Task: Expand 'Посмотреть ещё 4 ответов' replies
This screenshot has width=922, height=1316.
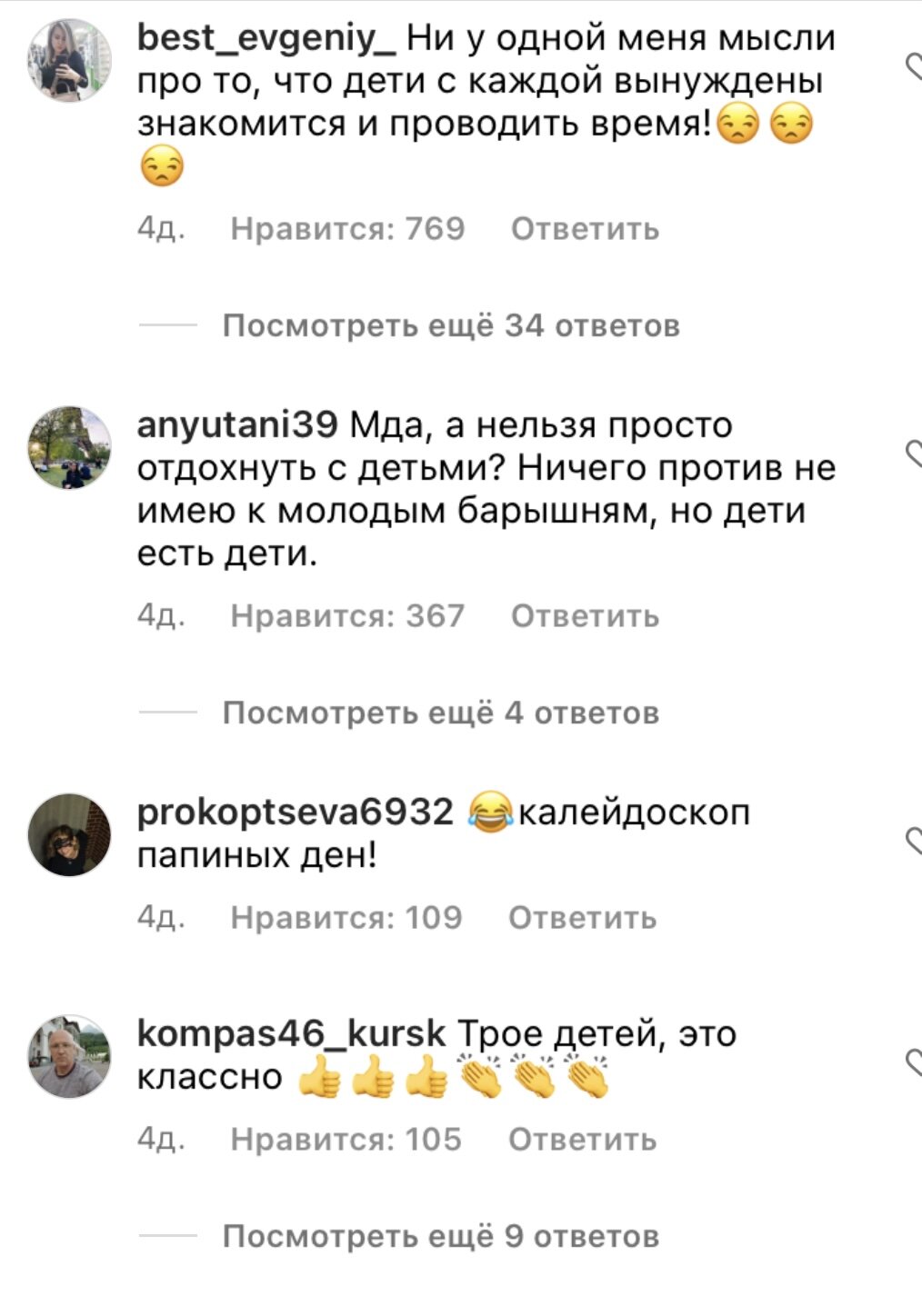Action: coord(441,713)
